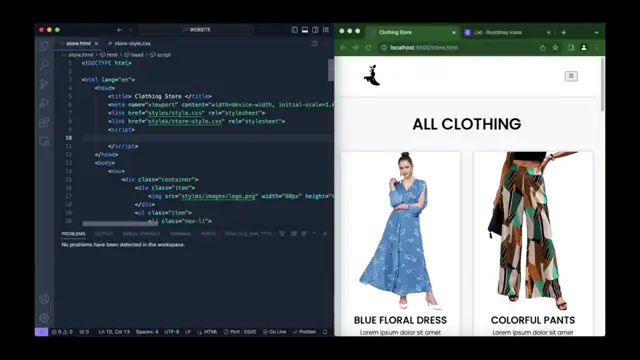The image size is (640, 360).
Task: Open the customize layout button
Action: [326, 30]
